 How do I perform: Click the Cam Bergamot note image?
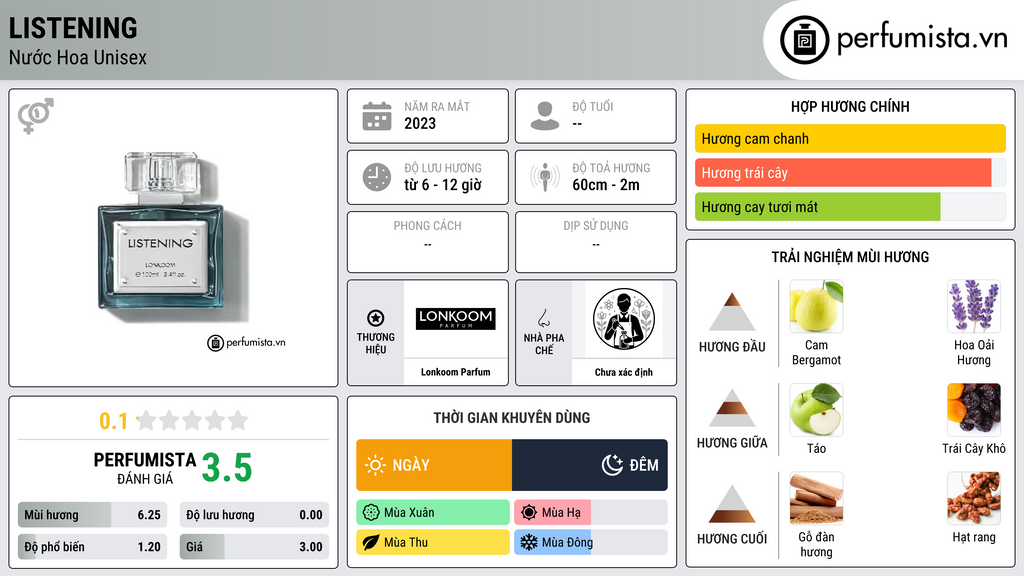coord(816,307)
